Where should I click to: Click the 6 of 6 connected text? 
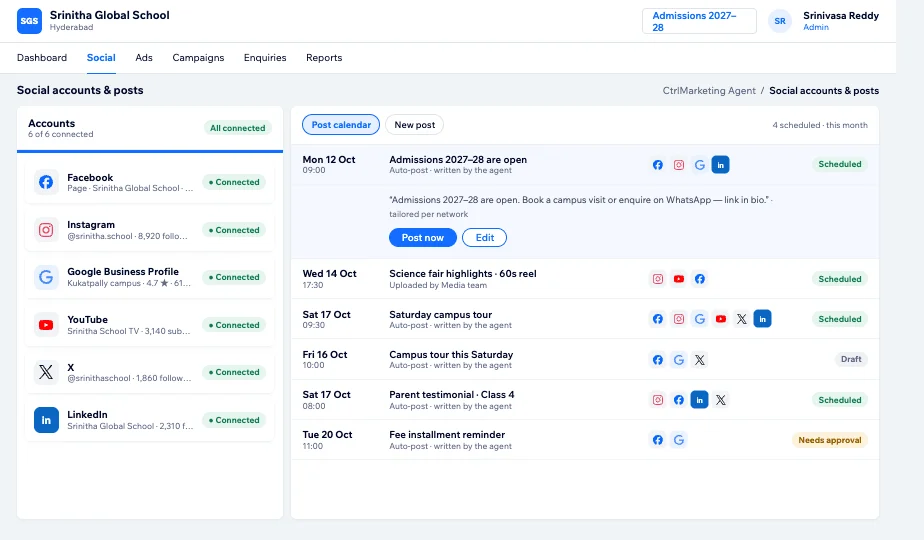61,134
